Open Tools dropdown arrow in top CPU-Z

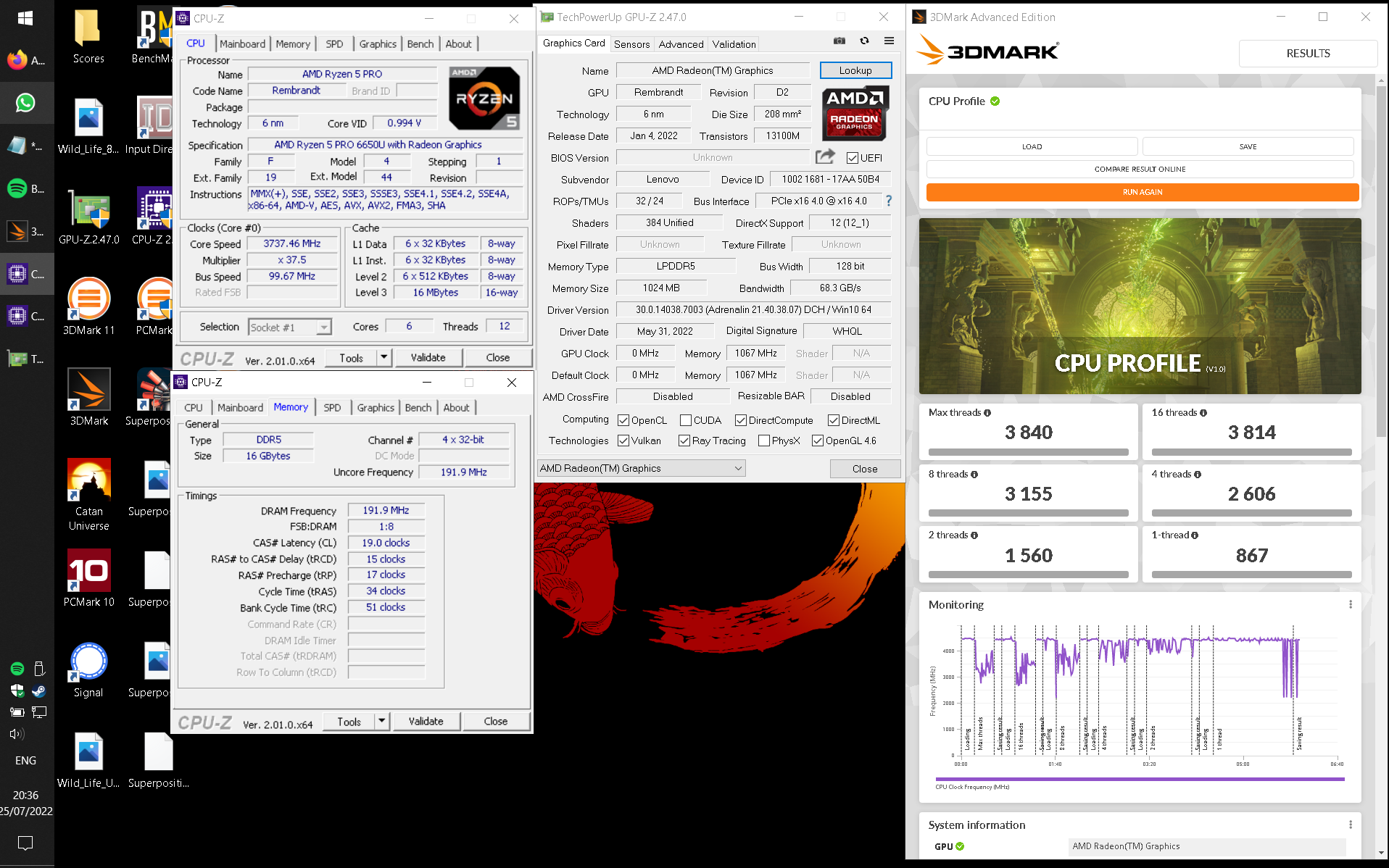(384, 357)
